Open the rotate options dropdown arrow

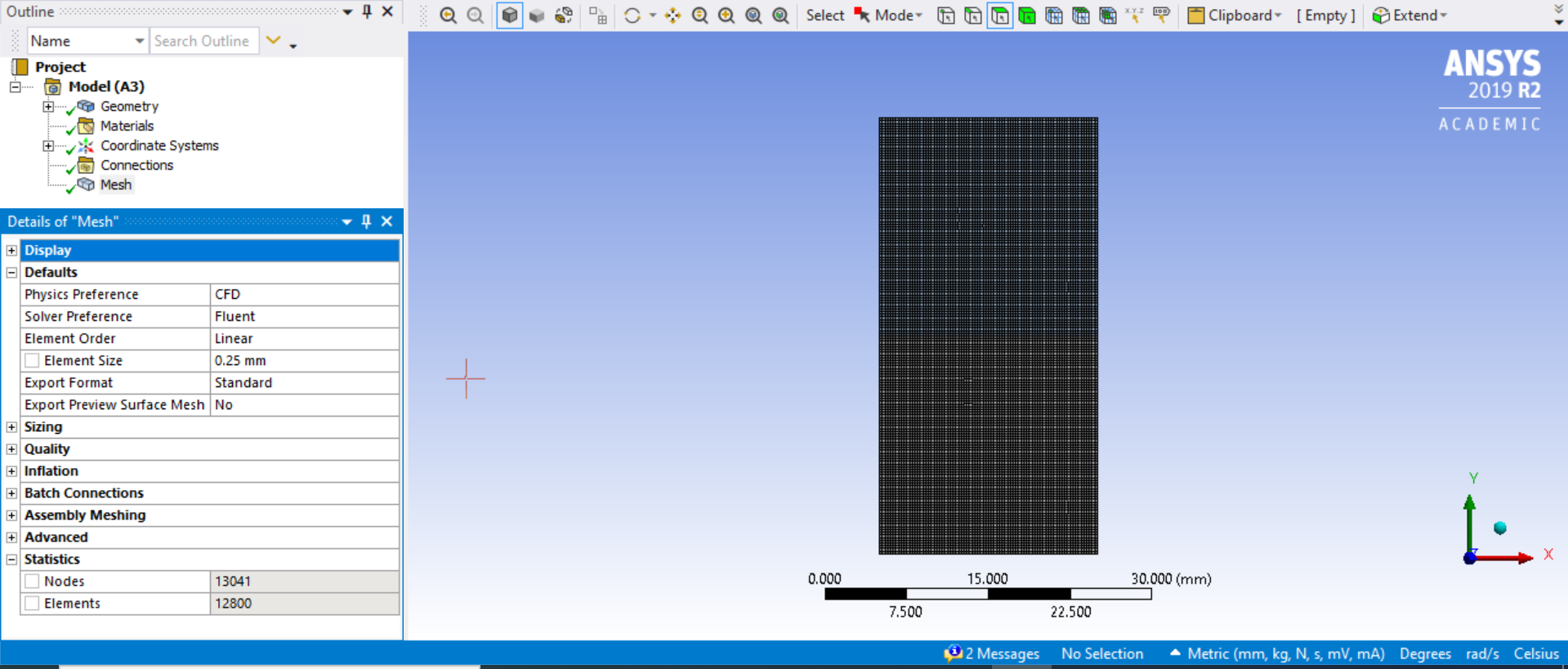tap(652, 16)
